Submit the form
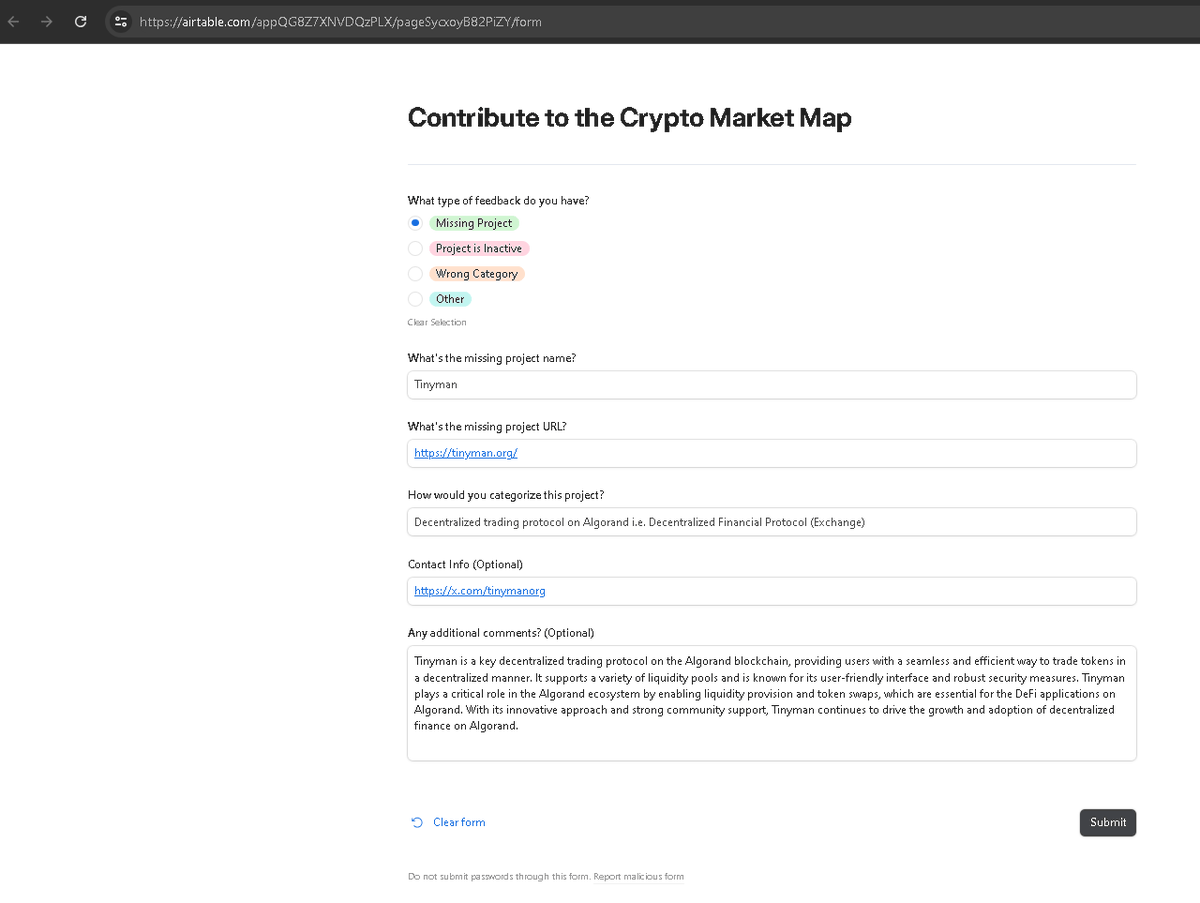The width and height of the screenshot is (1200, 903). [1108, 822]
